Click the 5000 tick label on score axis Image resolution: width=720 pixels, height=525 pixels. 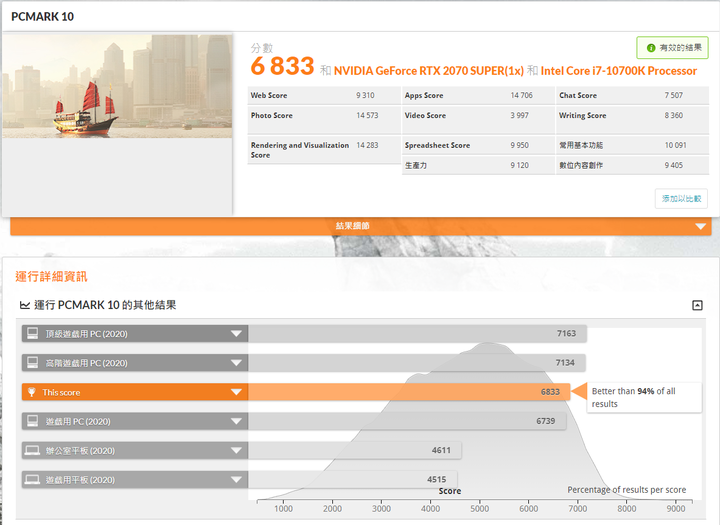click(x=479, y=509)
